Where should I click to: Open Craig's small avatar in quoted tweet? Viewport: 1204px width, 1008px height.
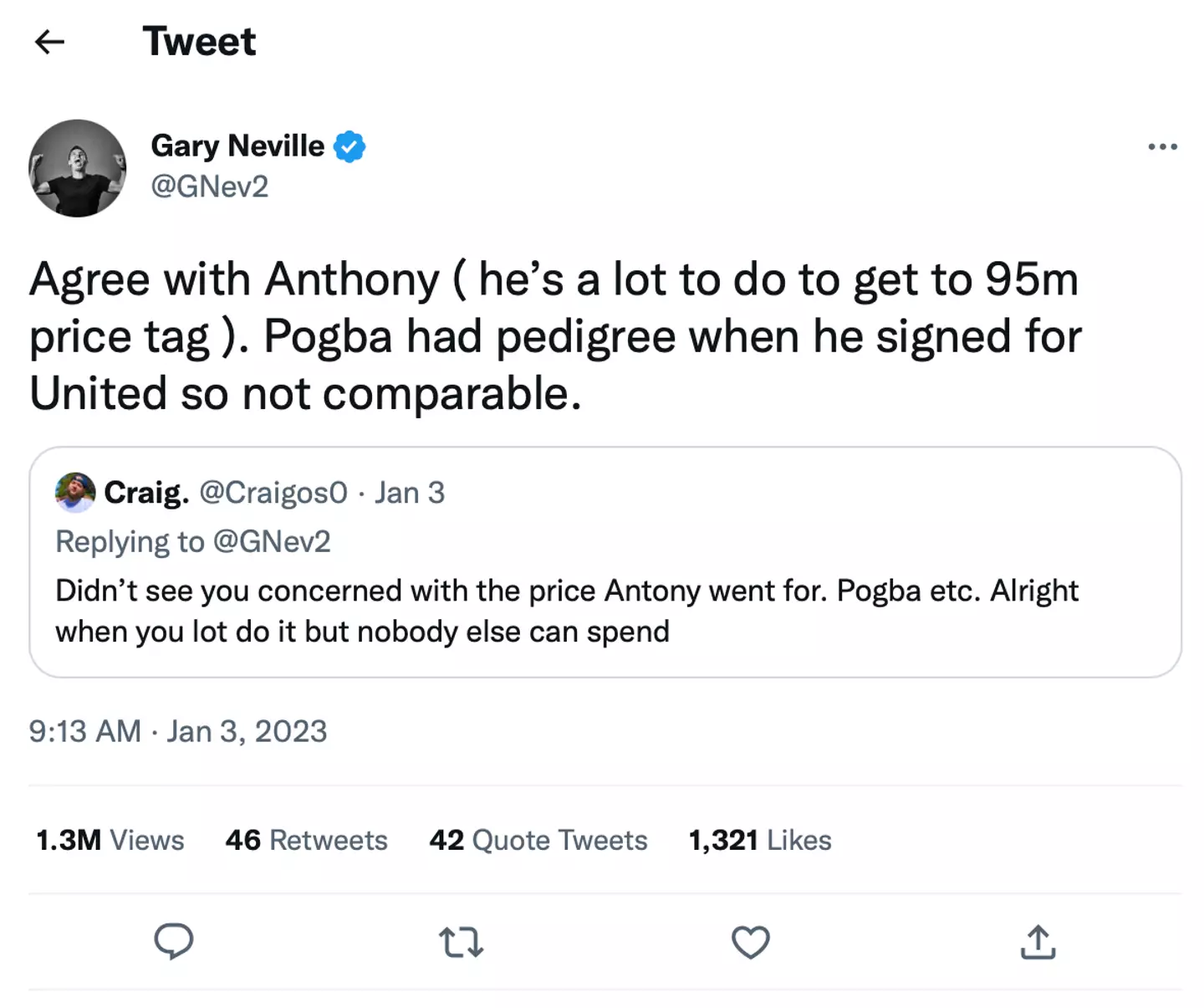tap(74, 492)
